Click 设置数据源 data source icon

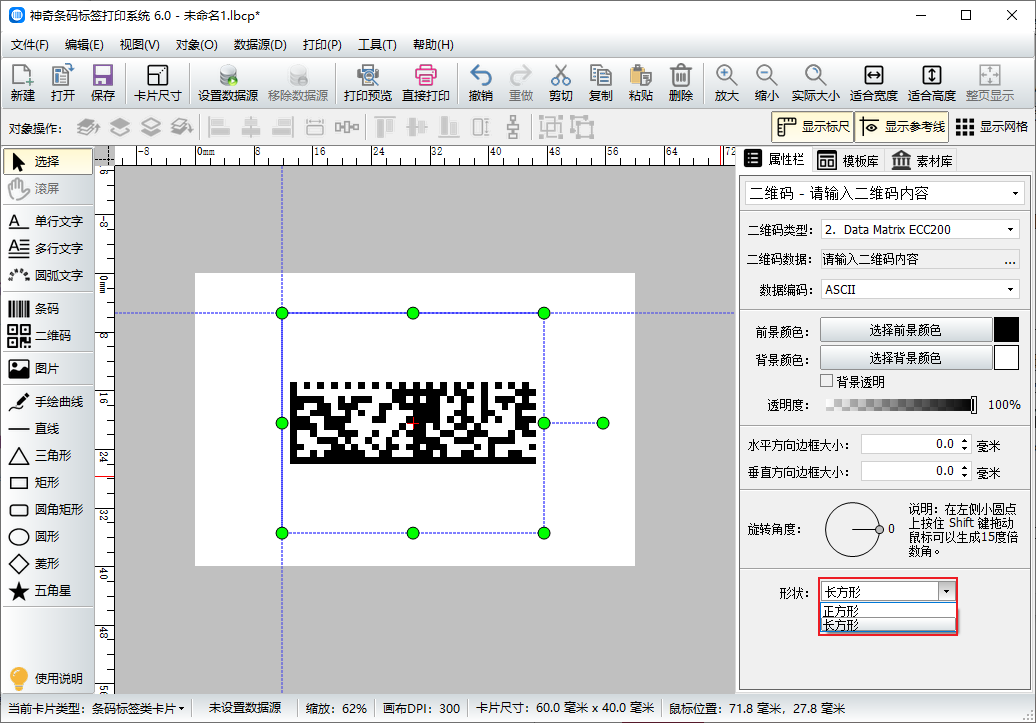[x=228, y=83]
